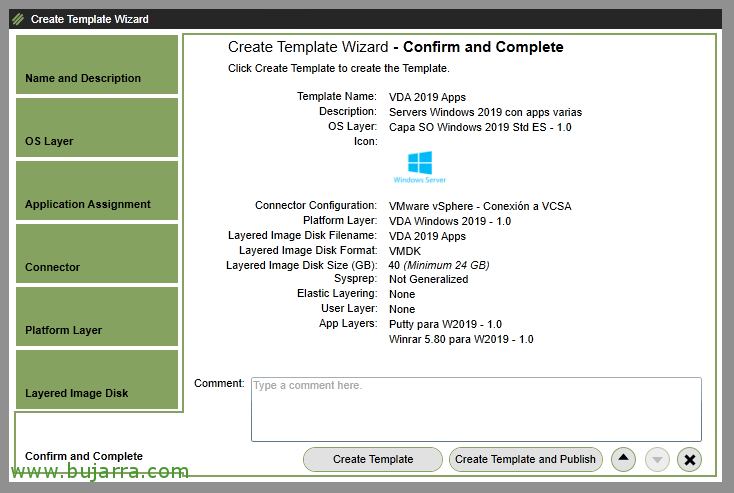This screenshot has height=493, width=734.
Task: Open the OS Layer step
Action: (x=97, y=127)
